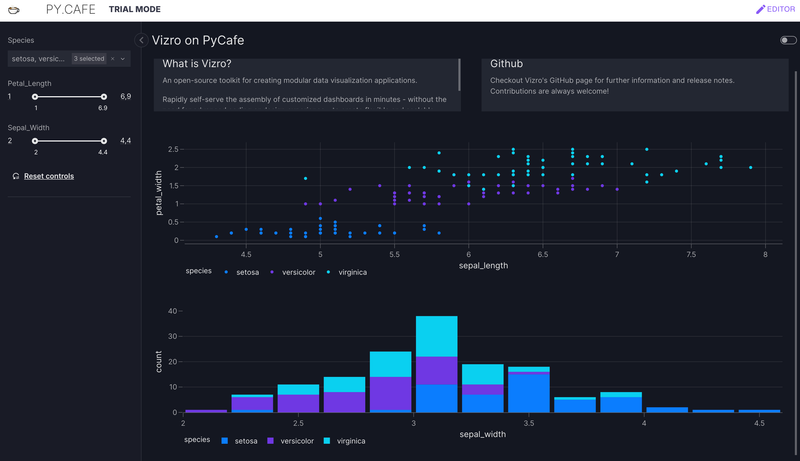Click the 'Vizro on PyCafe' page title
The height and width of the screenshot is (461, 800).
coord(198,40)
